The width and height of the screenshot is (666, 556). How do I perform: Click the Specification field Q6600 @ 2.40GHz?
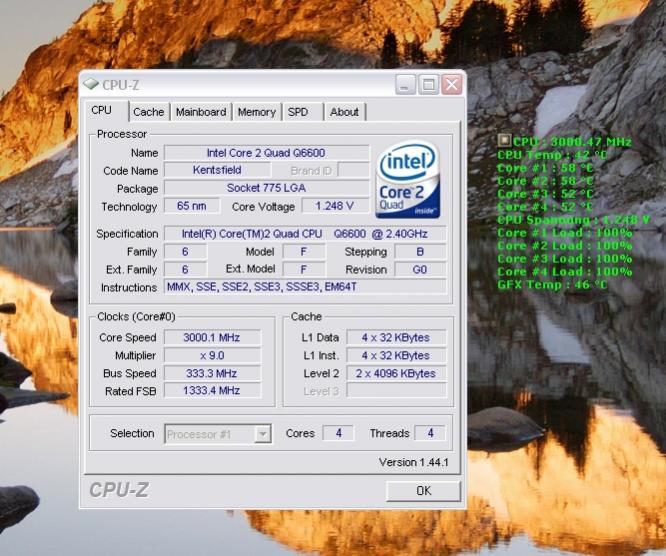(x=305, y=234)
